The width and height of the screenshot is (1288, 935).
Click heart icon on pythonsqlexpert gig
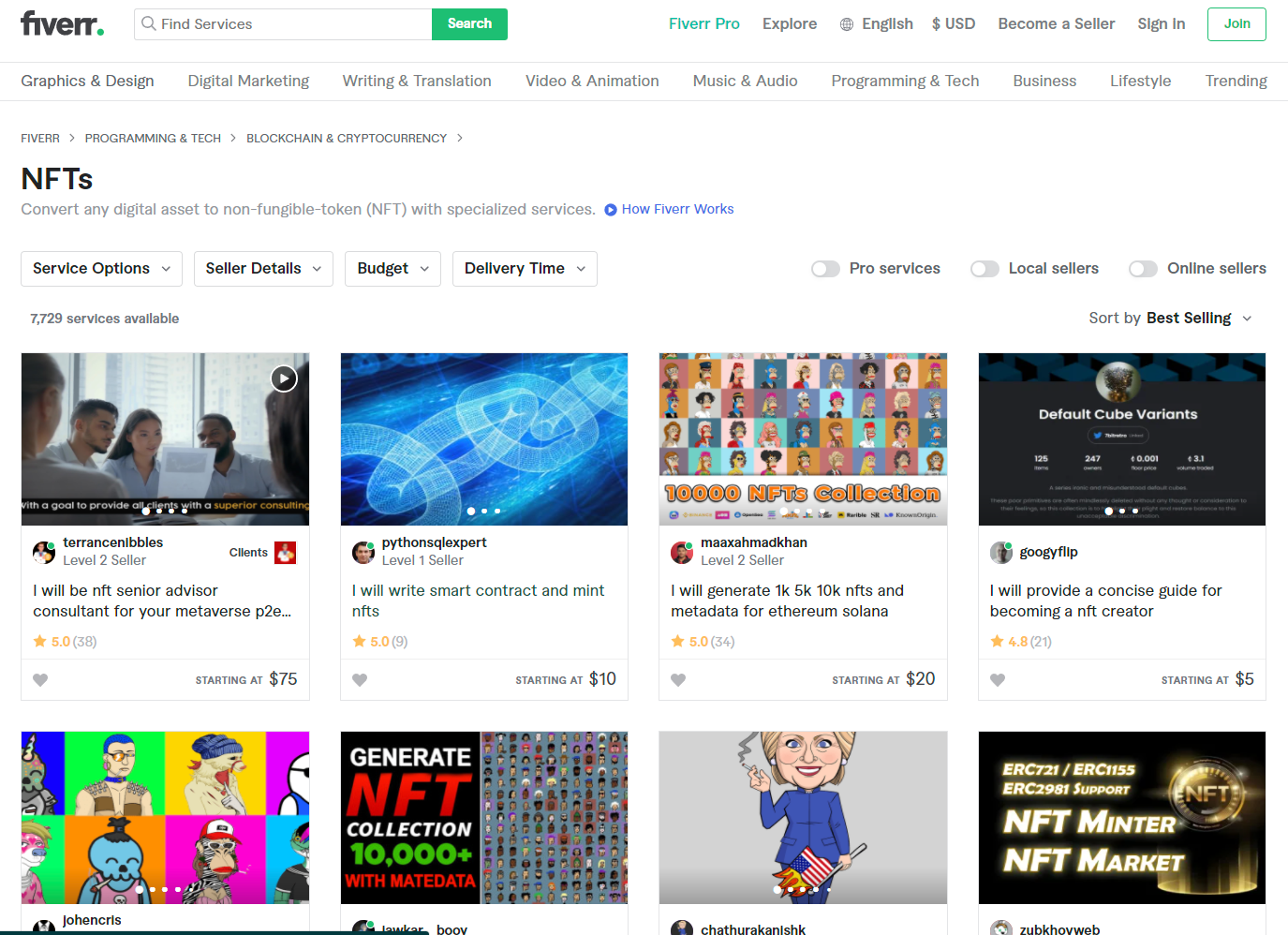(360, 680)
